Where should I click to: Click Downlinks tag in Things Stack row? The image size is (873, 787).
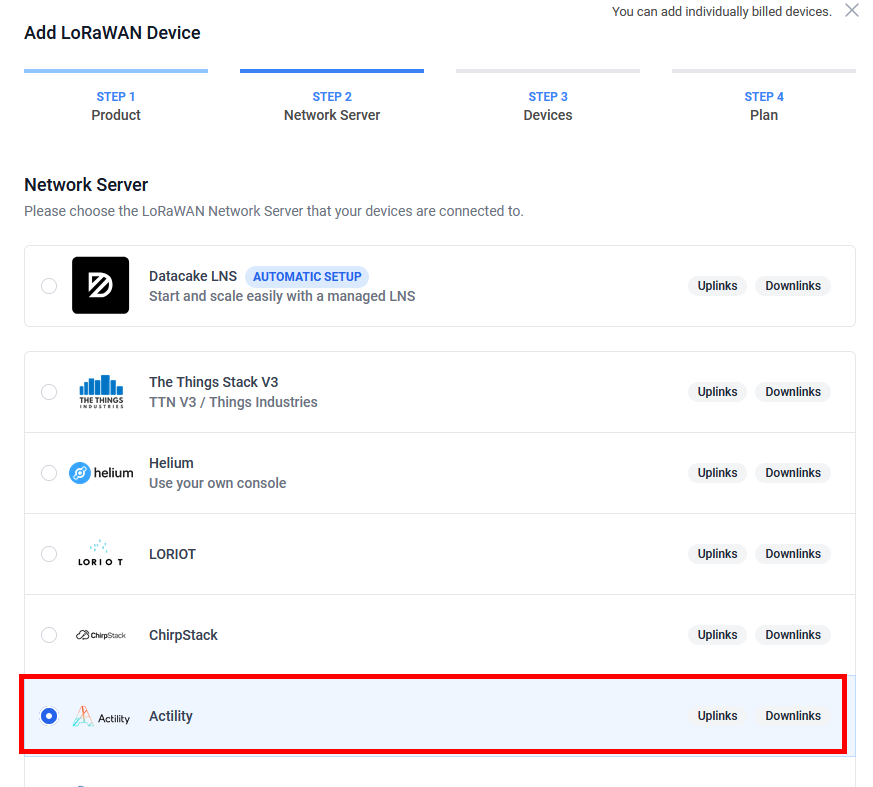pos(793,392)
